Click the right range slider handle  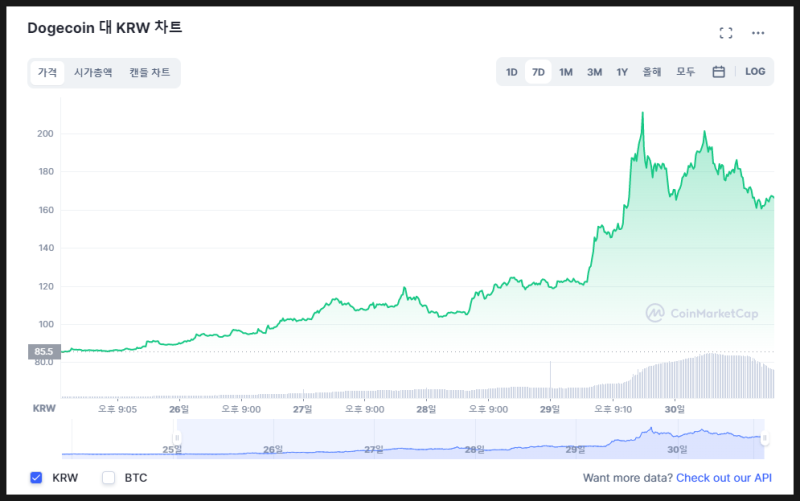click(764, 438)
